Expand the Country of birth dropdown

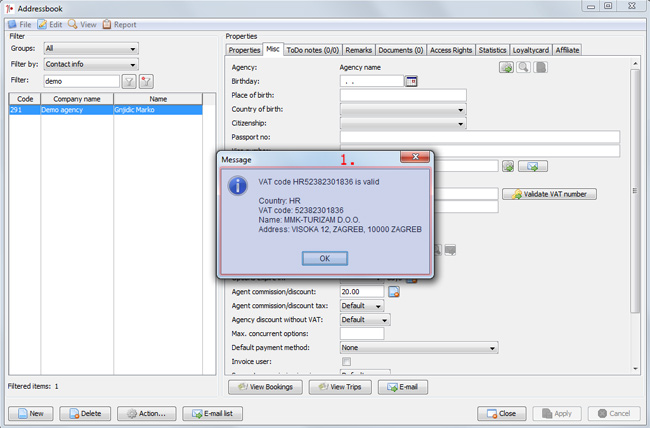coord(403,109)
